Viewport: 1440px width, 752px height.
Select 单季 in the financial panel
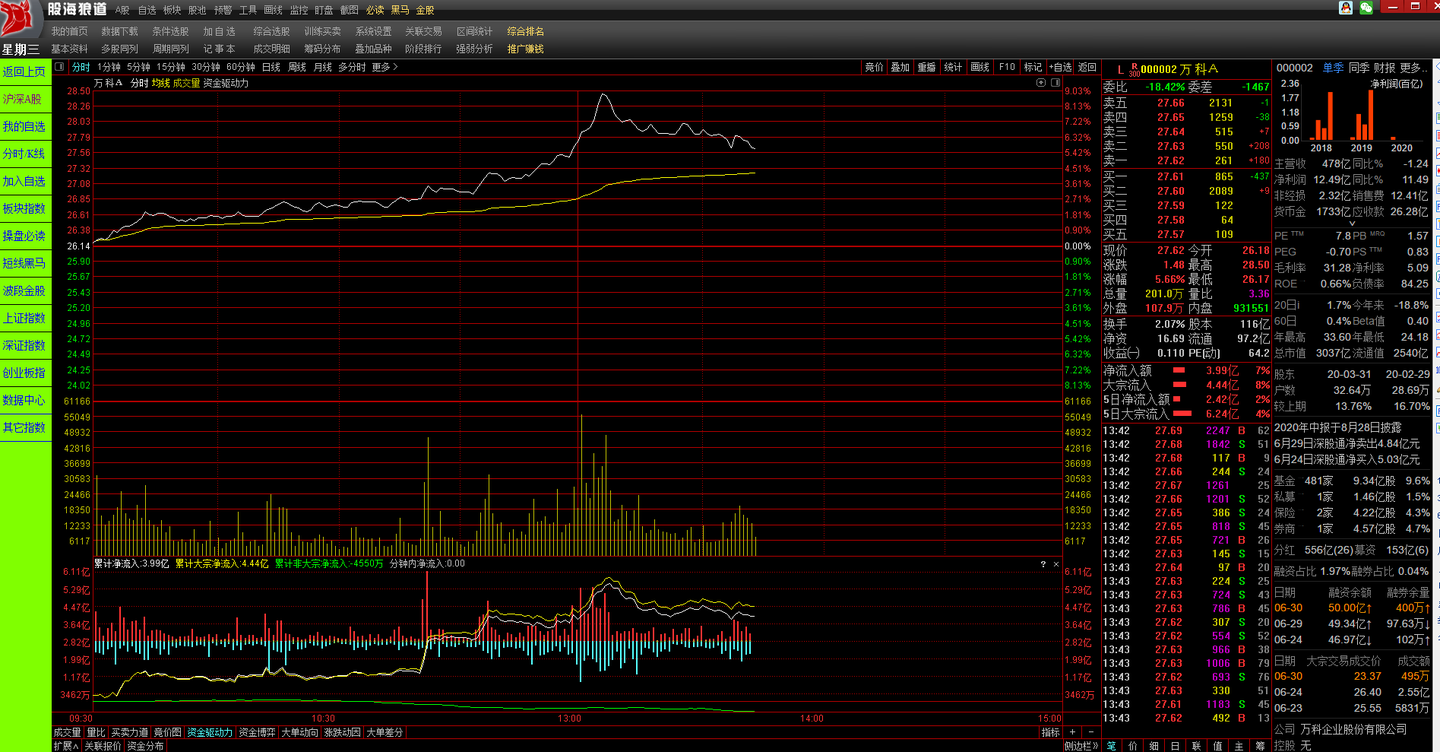click(1333, 68)
